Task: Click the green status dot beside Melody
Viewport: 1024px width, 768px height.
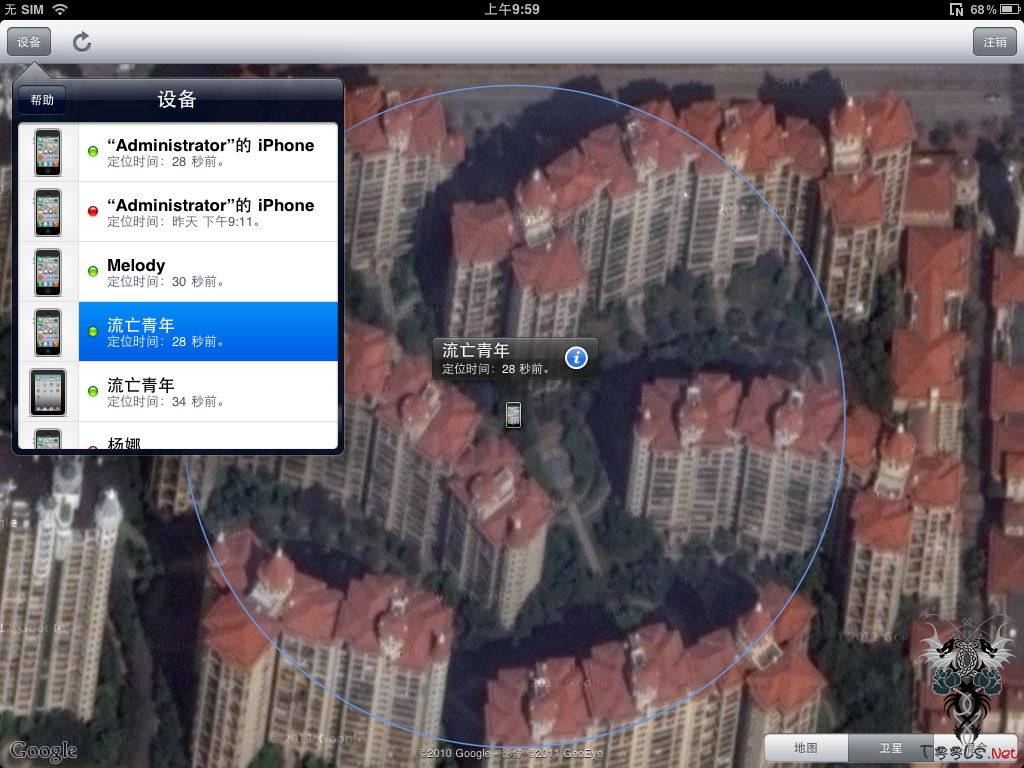Action: pos(93,271)
